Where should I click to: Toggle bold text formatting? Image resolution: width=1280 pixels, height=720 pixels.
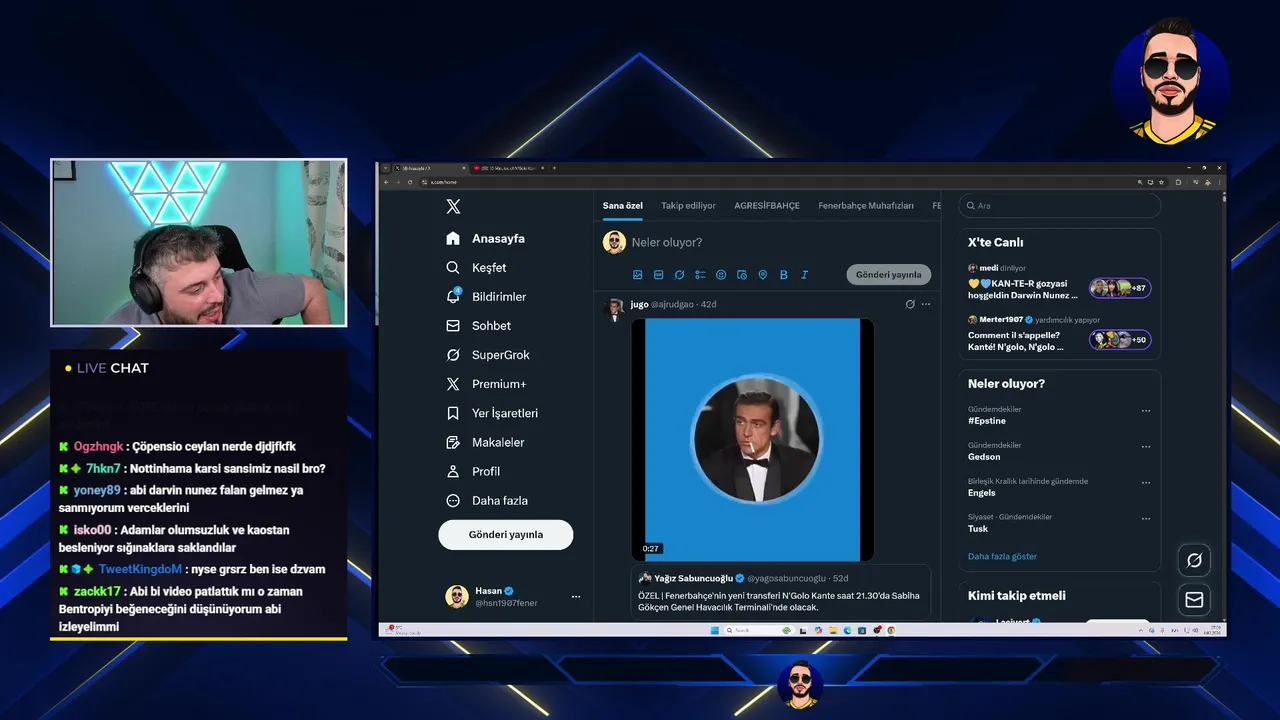tap(784, 274)
